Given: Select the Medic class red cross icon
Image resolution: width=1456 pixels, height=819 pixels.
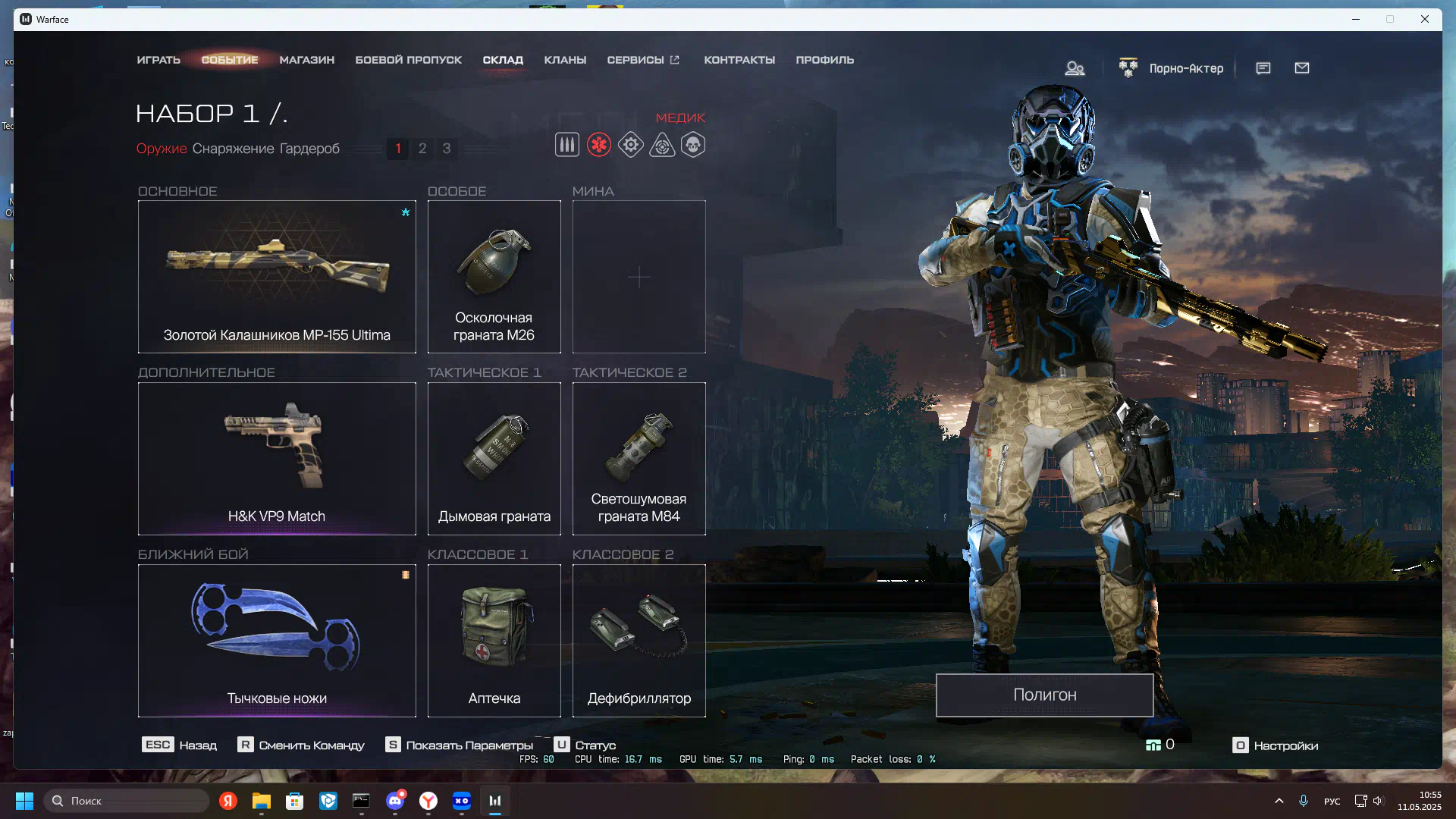Looking at the screenshot, I should point(598,145).
